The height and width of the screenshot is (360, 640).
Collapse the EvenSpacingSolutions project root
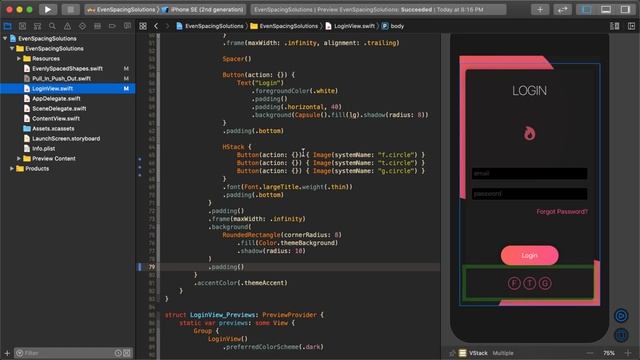click(5, 38)
